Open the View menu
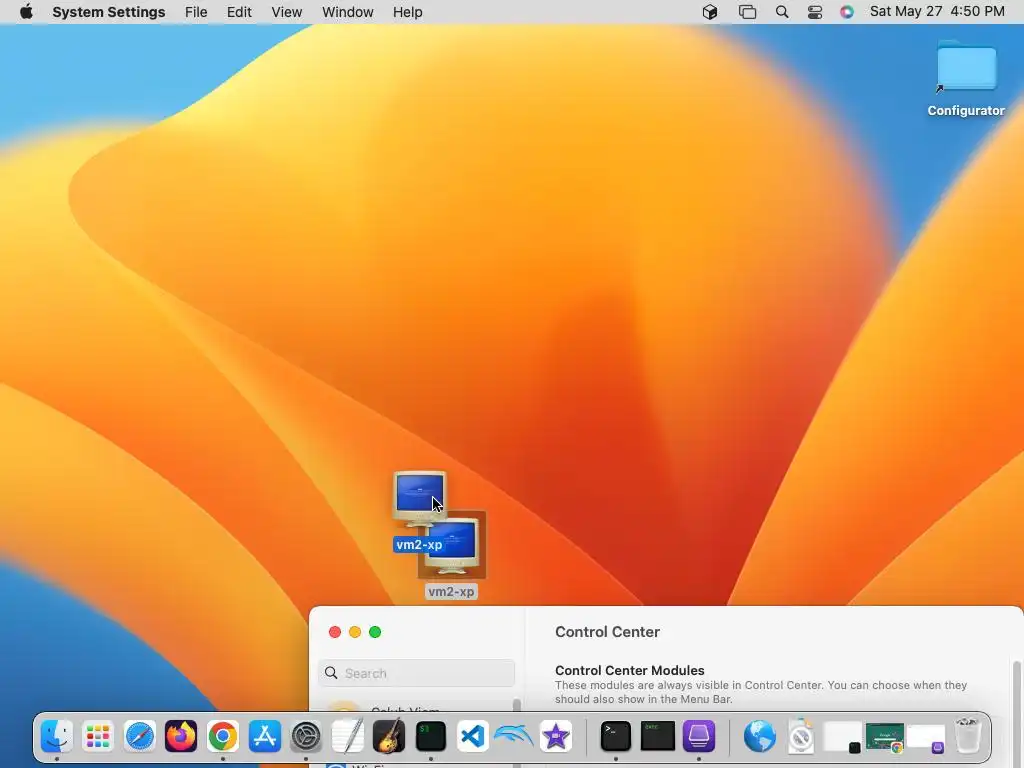The image size is (1024, 768). 287,12
